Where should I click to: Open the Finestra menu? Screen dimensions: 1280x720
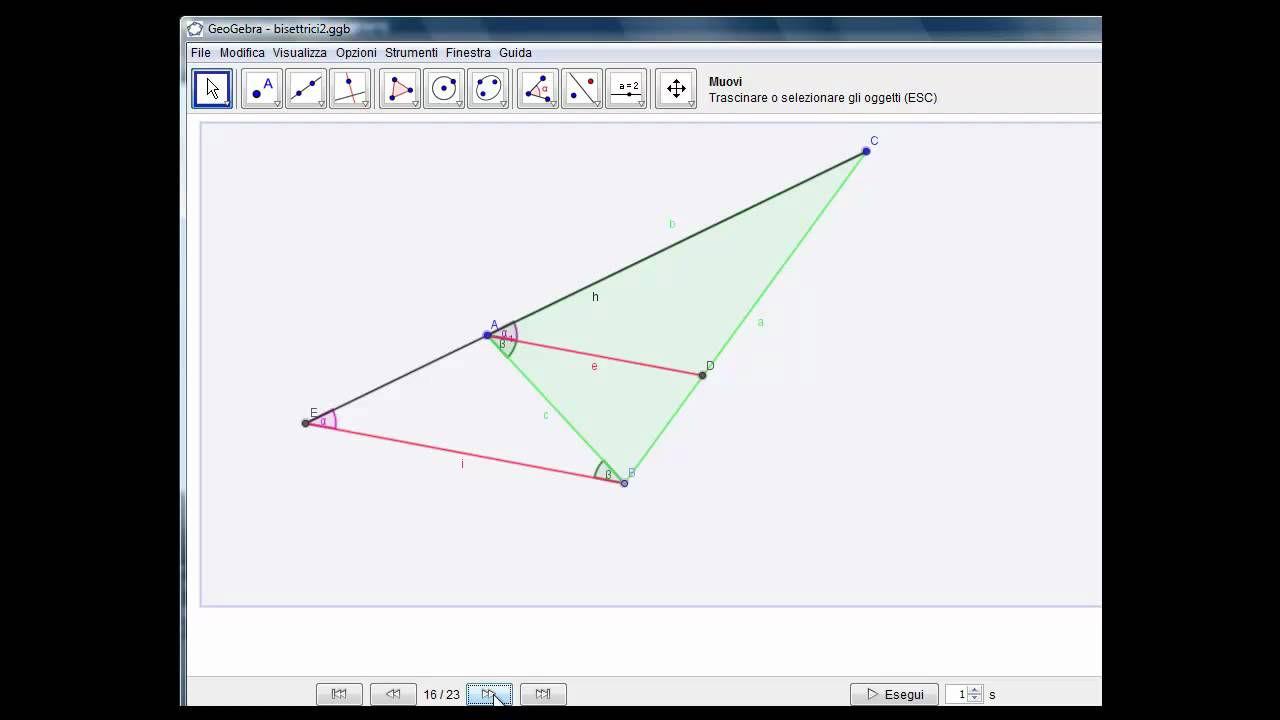click(468, 53)
